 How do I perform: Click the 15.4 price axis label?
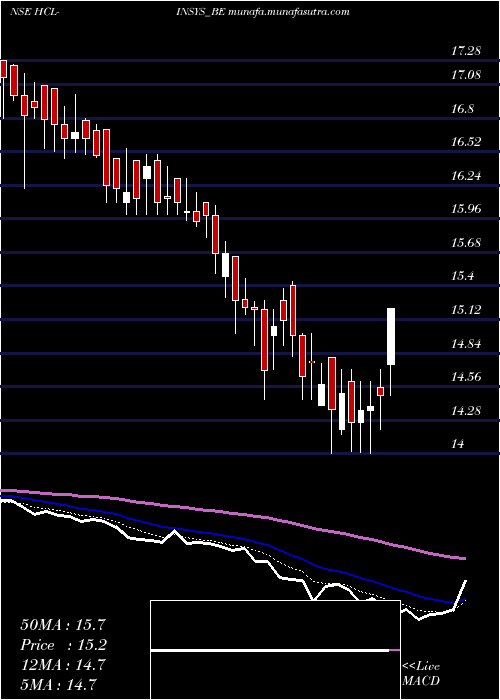462,276
